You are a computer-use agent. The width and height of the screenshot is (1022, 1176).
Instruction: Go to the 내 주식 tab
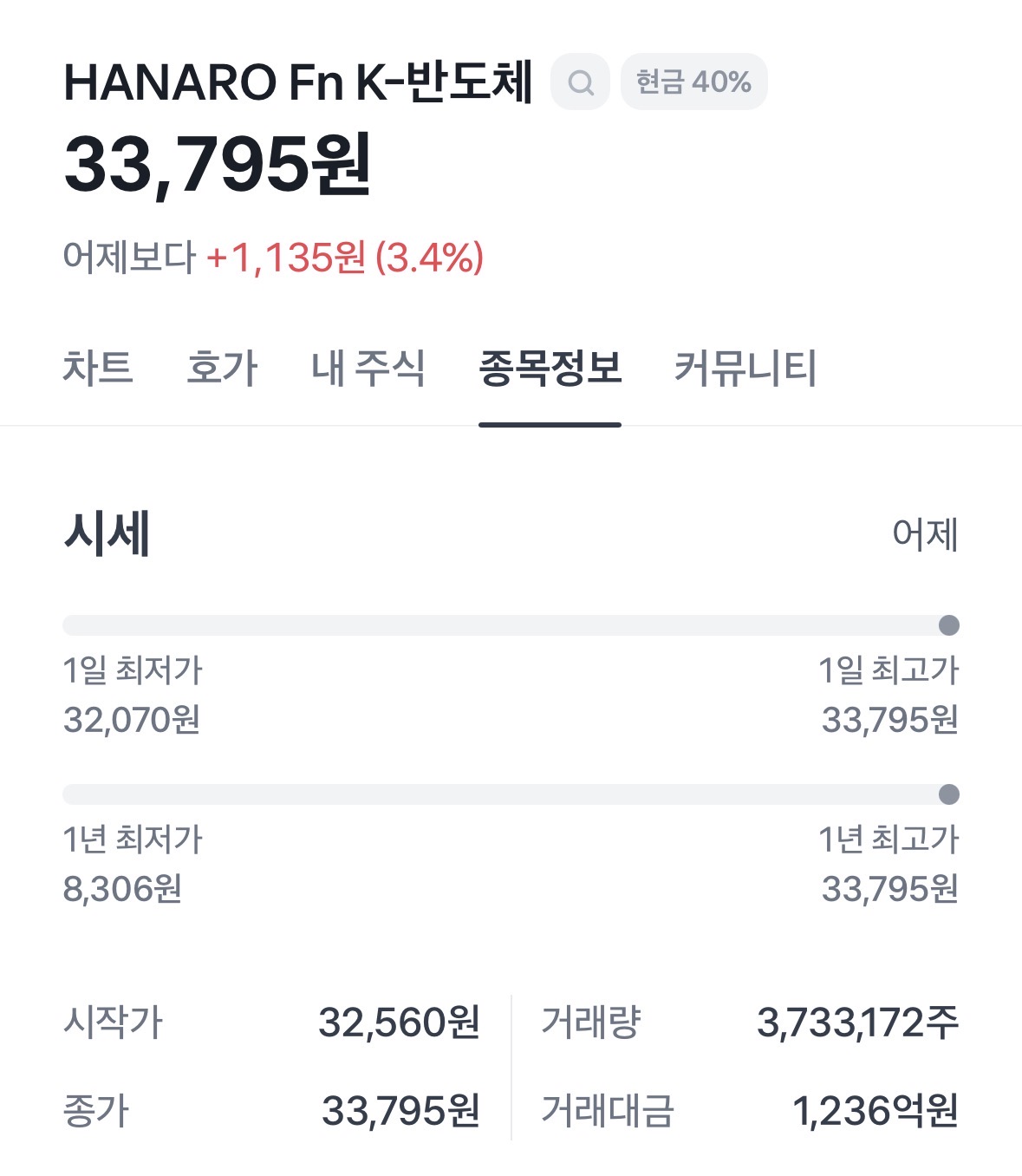[x=368, y=368]
